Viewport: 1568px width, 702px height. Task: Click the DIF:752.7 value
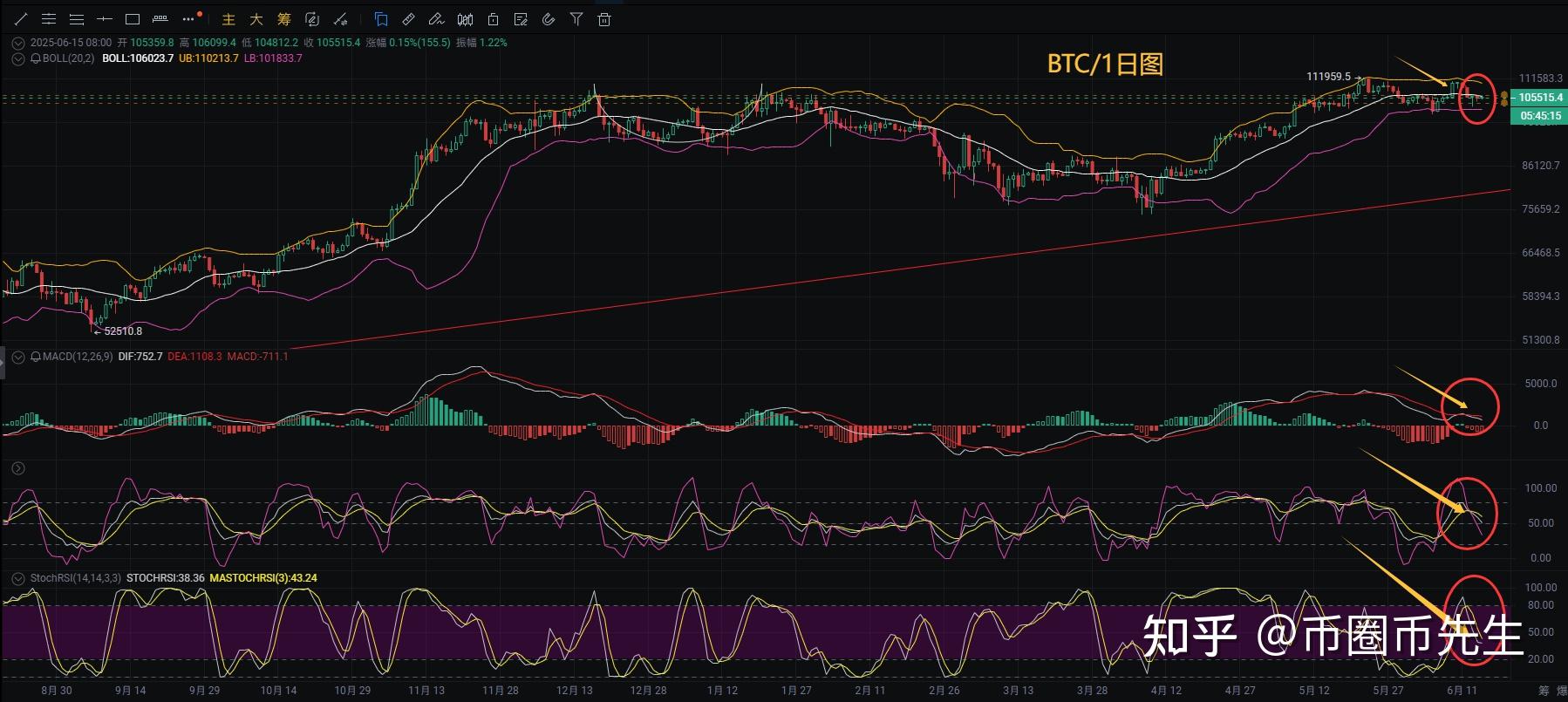(x=140, y=357)
